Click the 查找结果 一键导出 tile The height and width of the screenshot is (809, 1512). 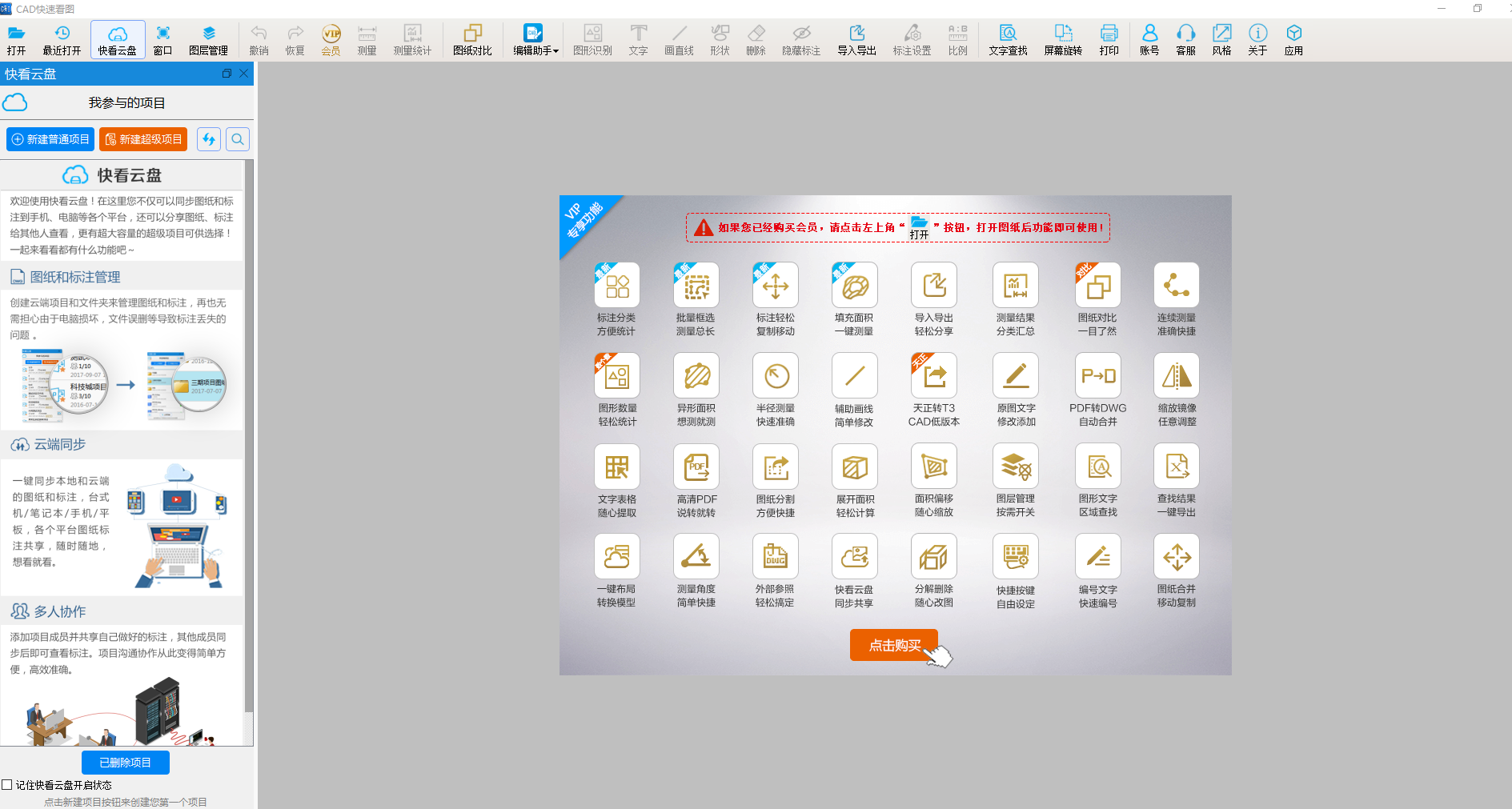click(x=1176, y=481)
